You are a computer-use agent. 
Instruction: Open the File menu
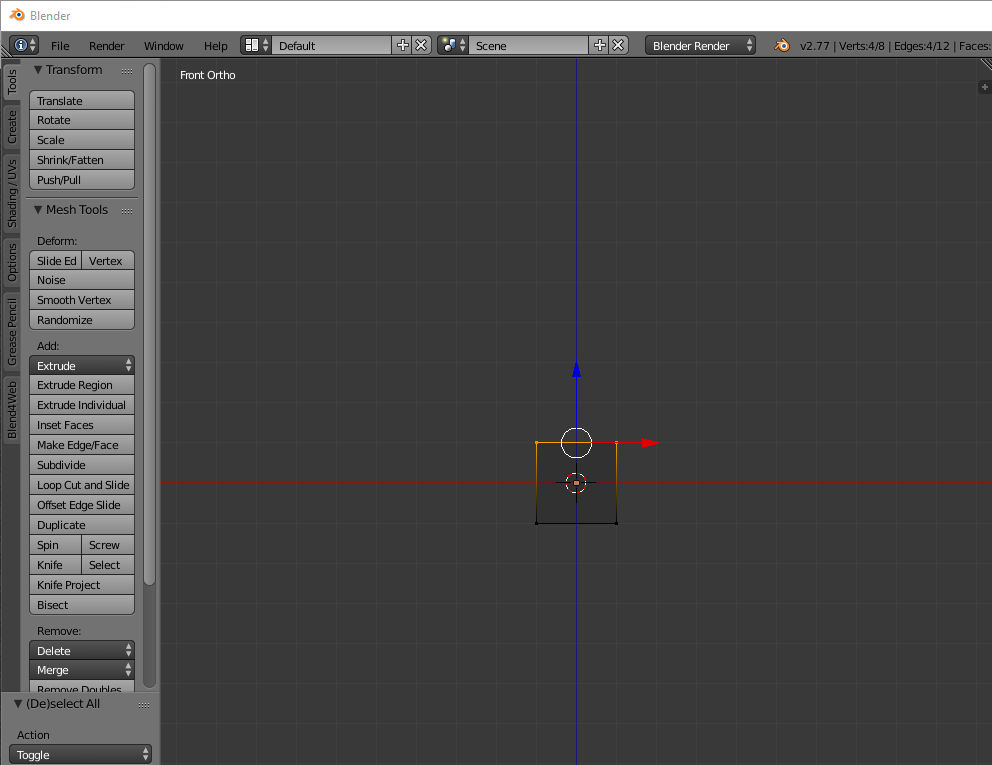[60, 46]
